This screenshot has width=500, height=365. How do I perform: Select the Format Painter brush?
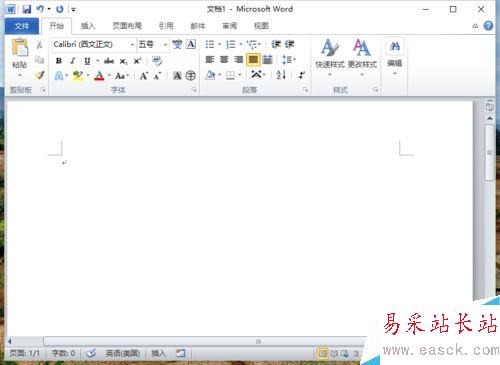pos(40,75)
